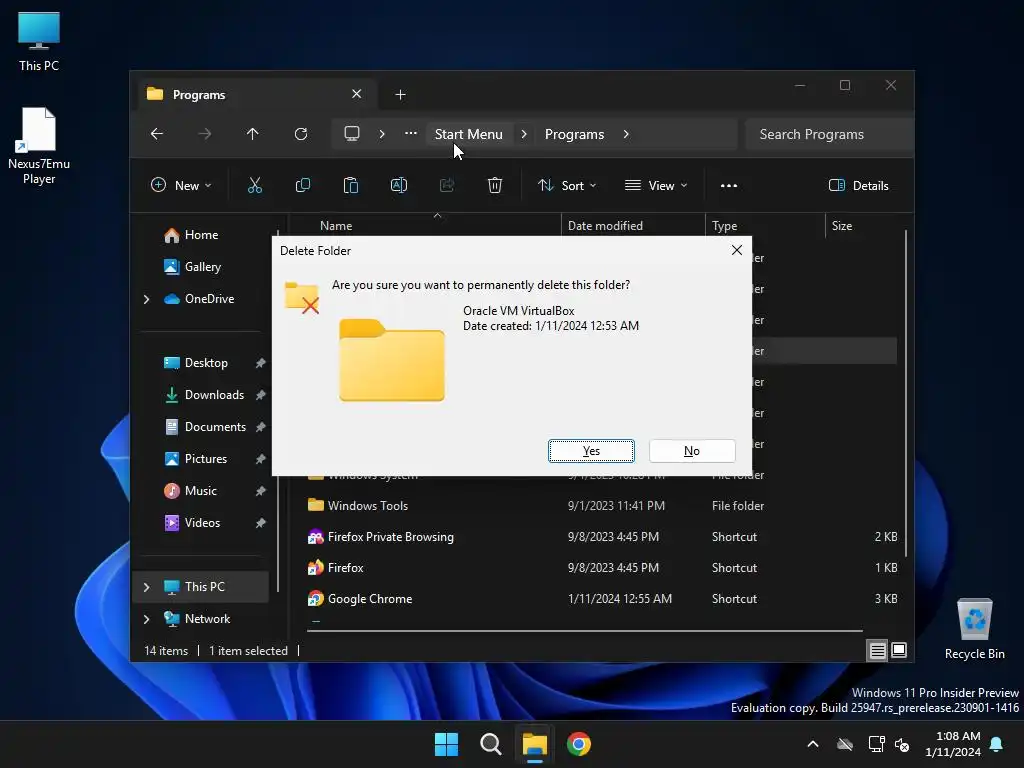
Task: Close the Delete Folder dialog
Action: (x=737, y=250)
